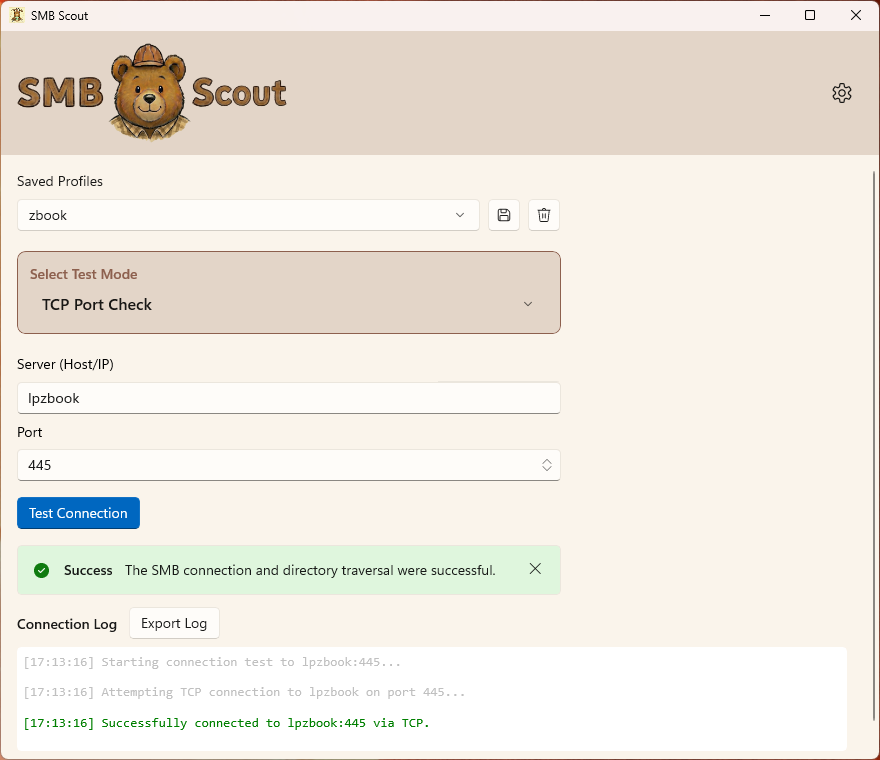Click the green success checkmark icon

click(x=41, y=570)
